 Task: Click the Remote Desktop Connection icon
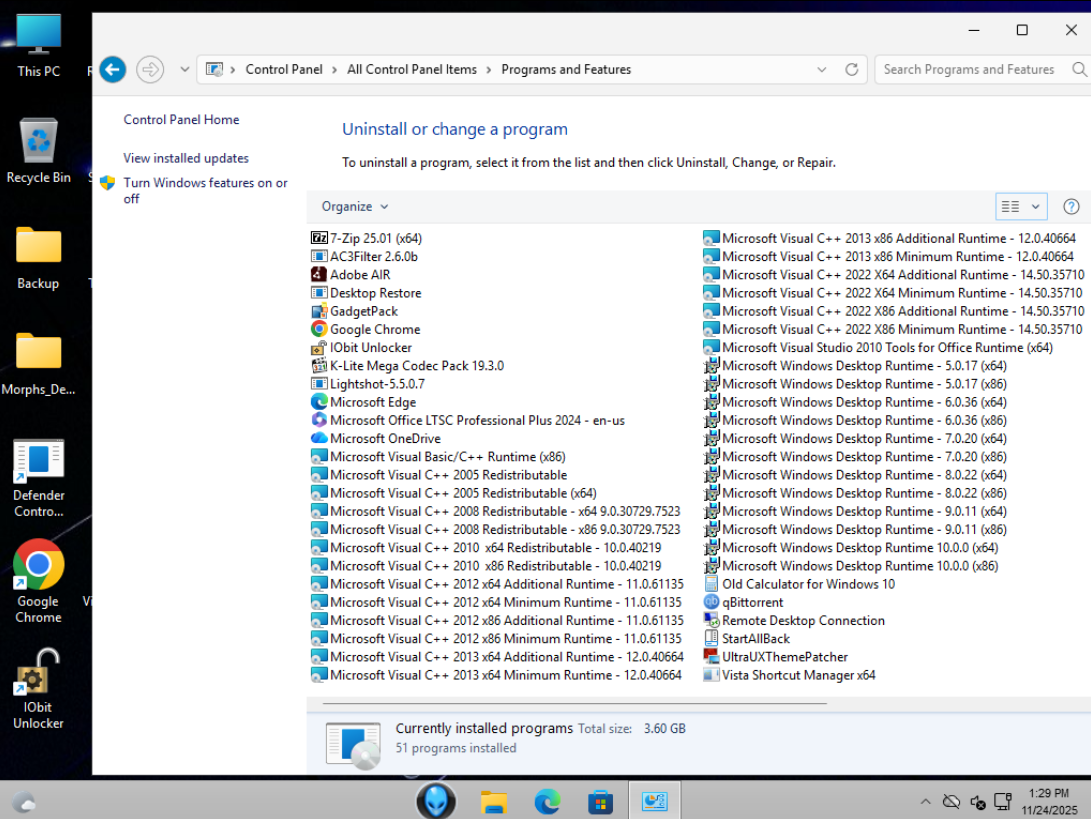click(711, 620)
